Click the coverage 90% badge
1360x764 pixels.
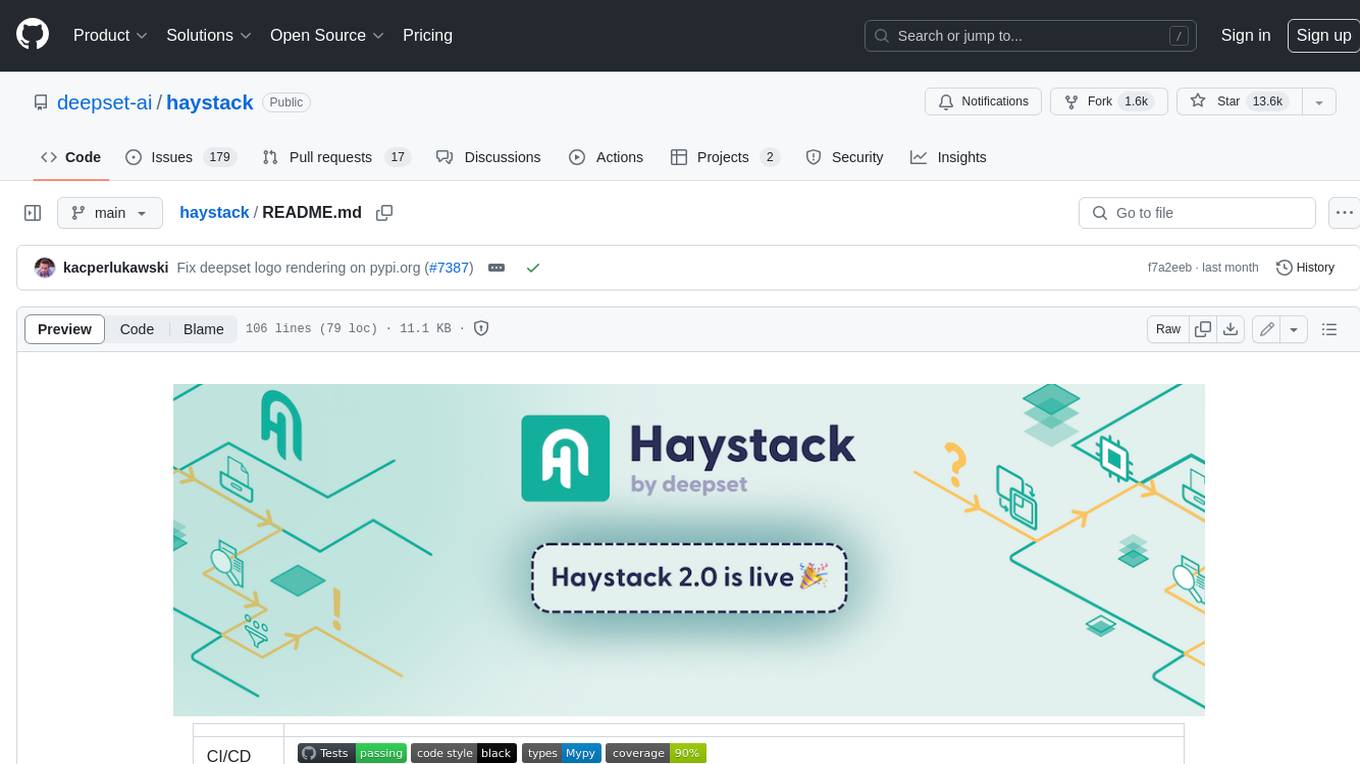[x=656, y=753]
